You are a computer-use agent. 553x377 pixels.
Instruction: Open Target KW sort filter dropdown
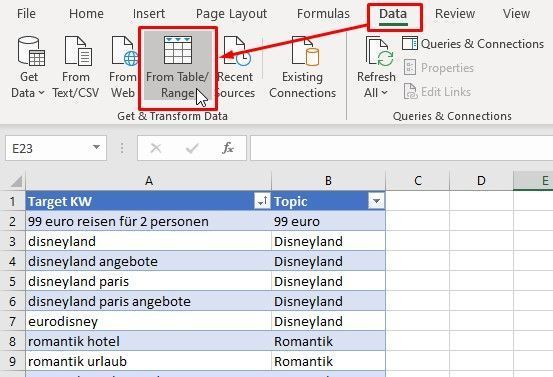[262, 201]
